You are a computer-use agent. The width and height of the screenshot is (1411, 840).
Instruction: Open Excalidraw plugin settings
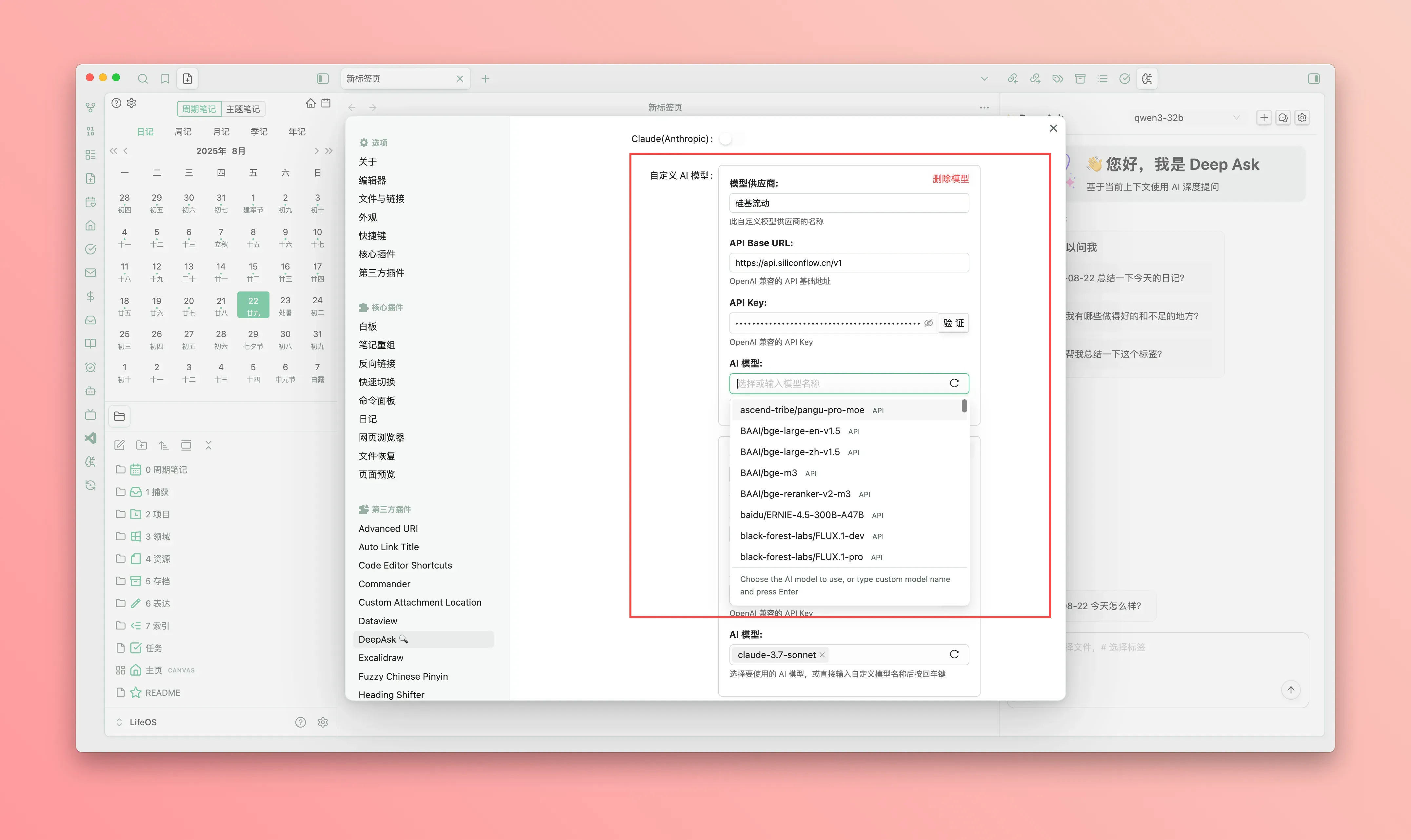click(x=381, y=658)
